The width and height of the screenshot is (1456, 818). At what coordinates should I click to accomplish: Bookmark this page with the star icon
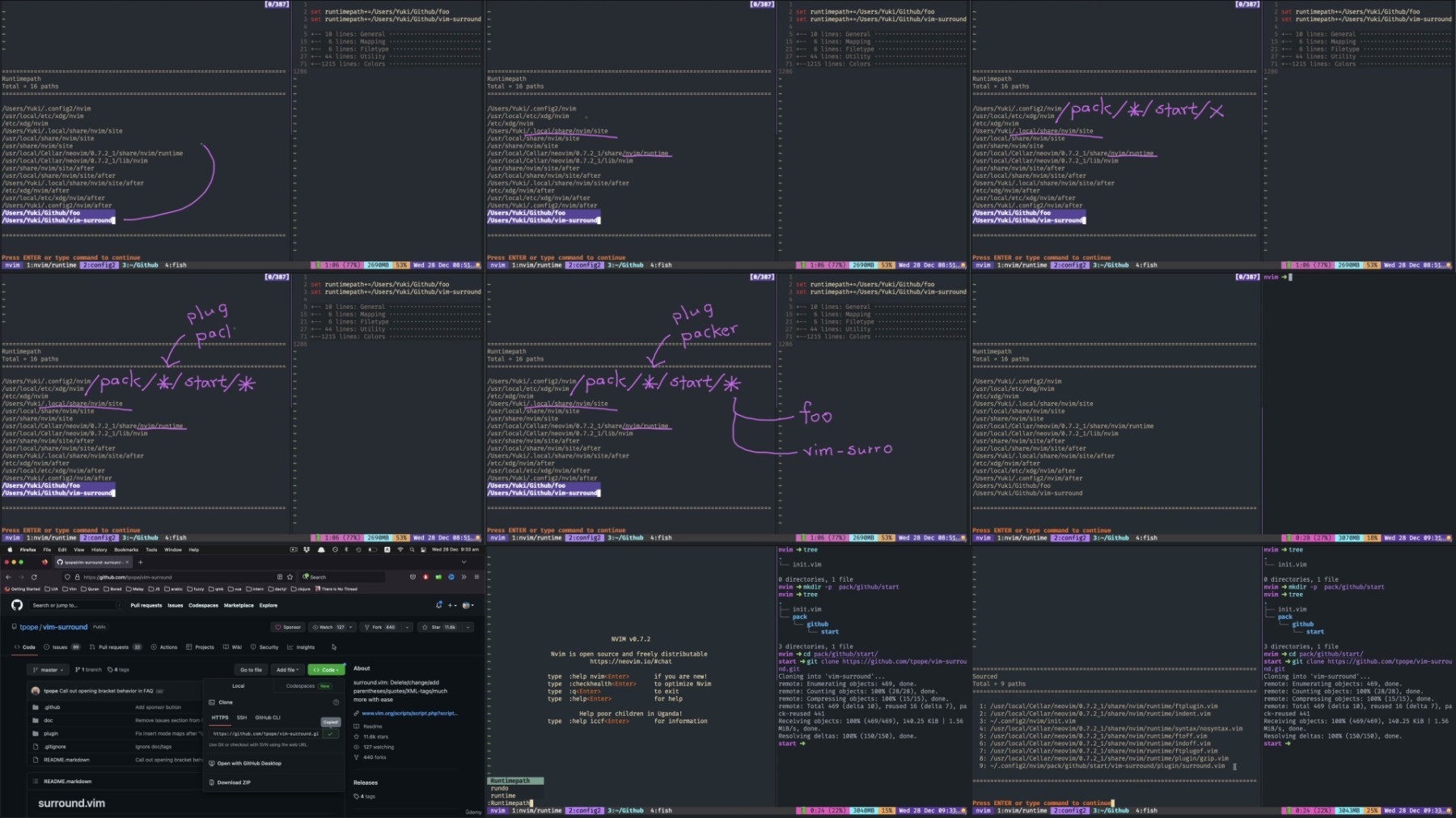tap(290, 577)
